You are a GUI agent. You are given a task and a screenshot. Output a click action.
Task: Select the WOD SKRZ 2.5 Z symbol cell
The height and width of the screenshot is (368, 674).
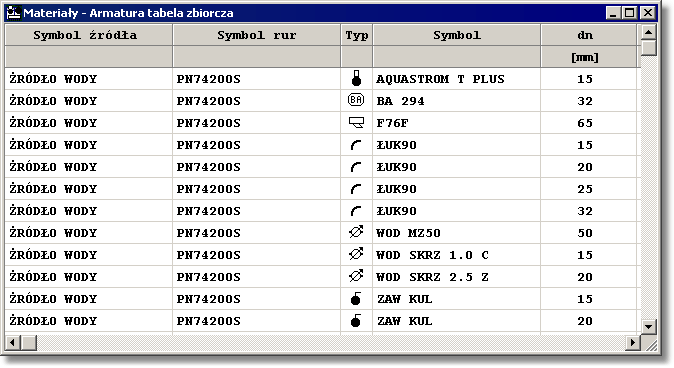456,277
